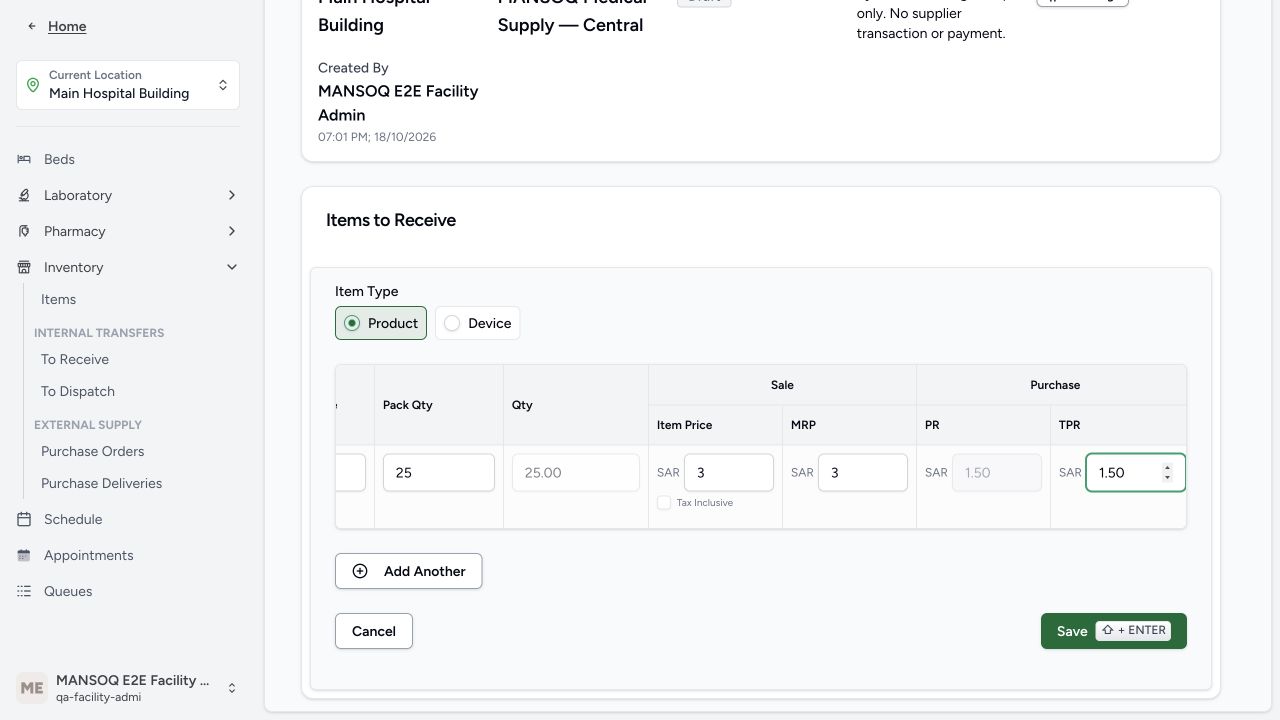Click the ME user avatar
The image size is (1280, 720).
click(32, 688)
